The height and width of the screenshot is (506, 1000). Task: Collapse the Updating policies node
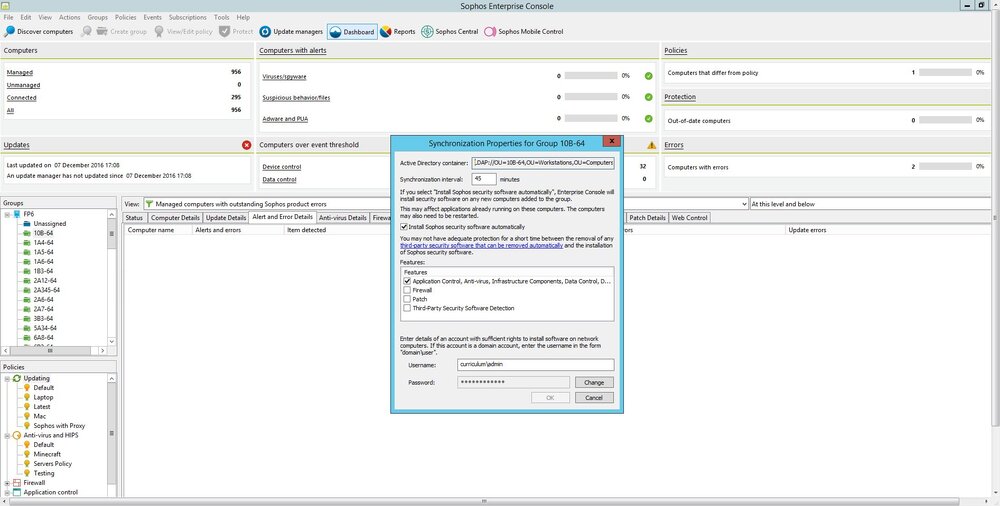tap(7, 378)
